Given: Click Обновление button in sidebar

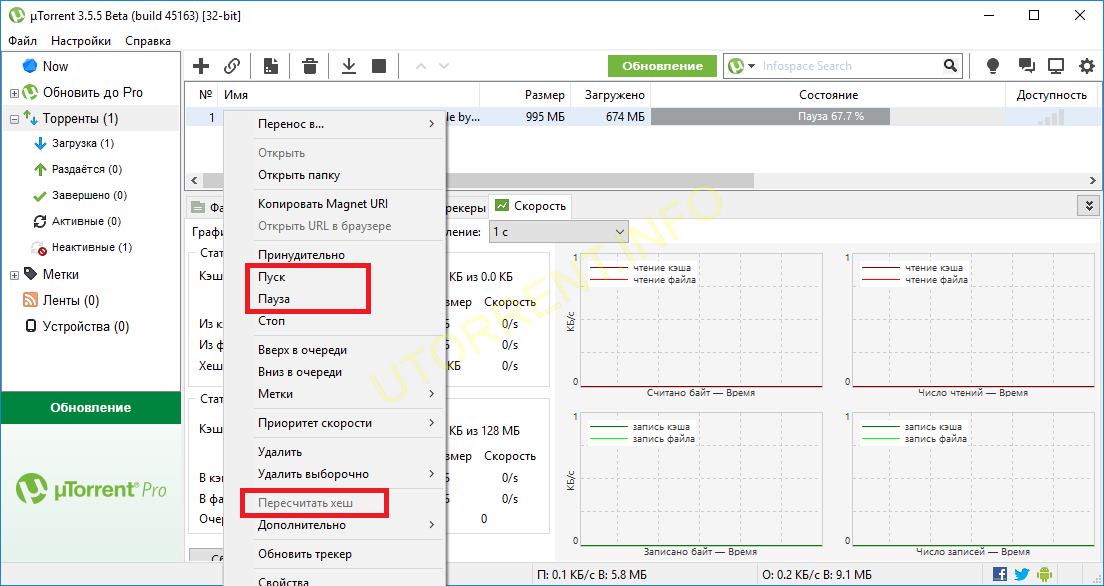Looking at the screenshot, I should click(91, 408).
